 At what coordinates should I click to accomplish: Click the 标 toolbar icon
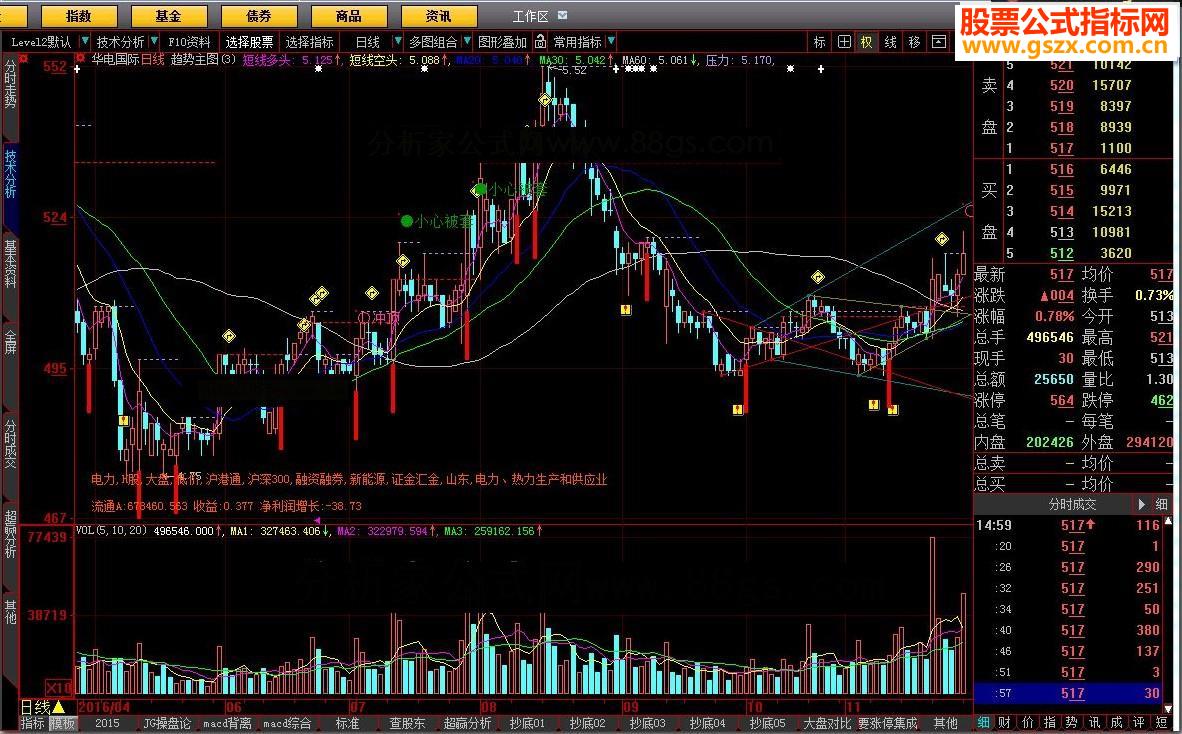click(x=820, y=42)
